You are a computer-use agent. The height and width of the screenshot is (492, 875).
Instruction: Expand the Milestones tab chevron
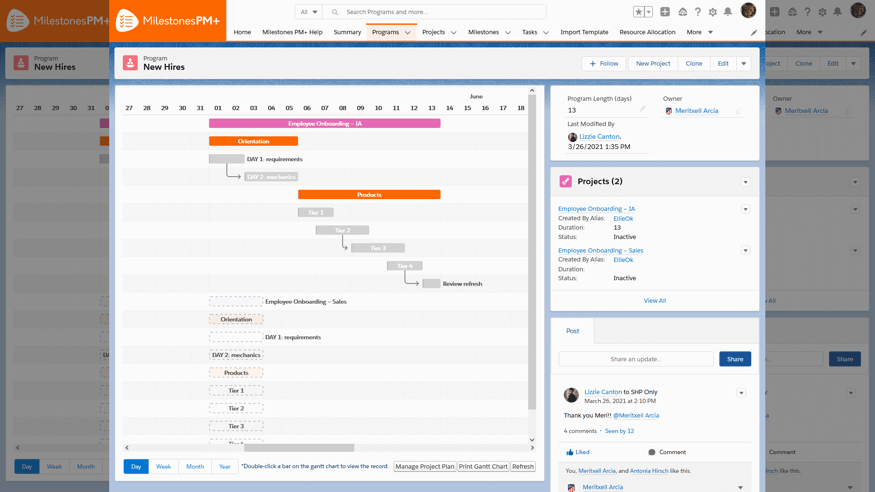point(508,32)
